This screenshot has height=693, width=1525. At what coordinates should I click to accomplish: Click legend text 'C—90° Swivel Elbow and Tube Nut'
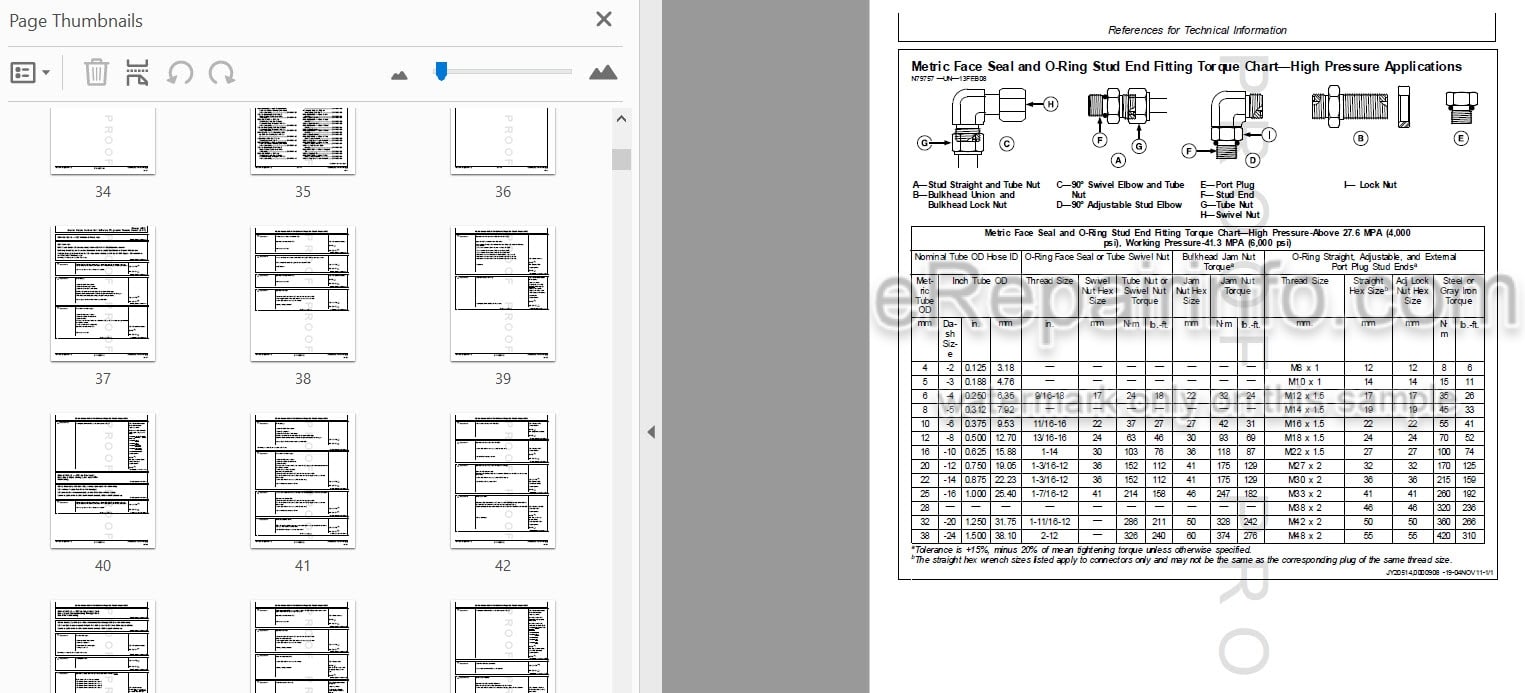point(1120,190)
